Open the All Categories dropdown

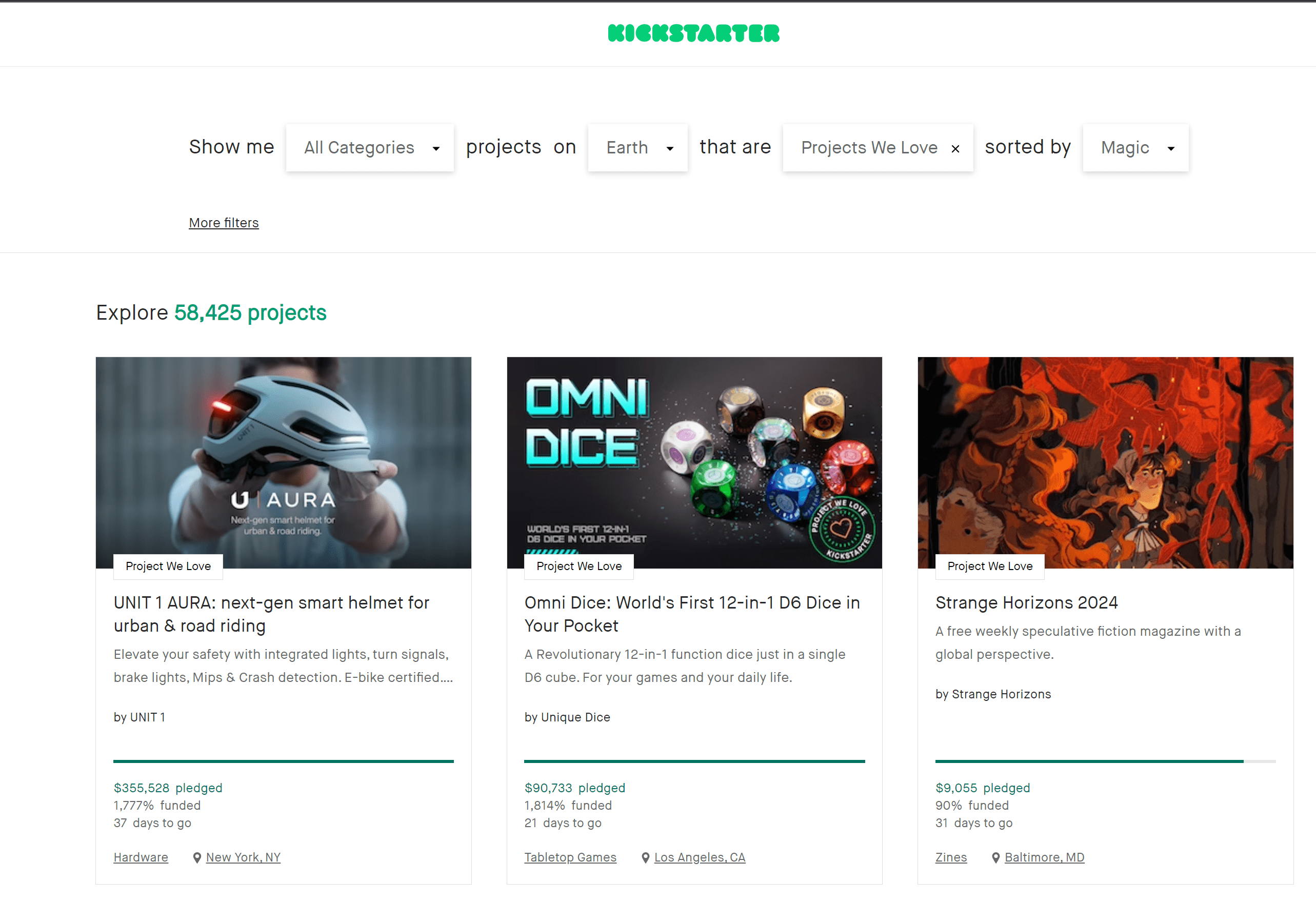pyautogui.click(x=369, y=148)
